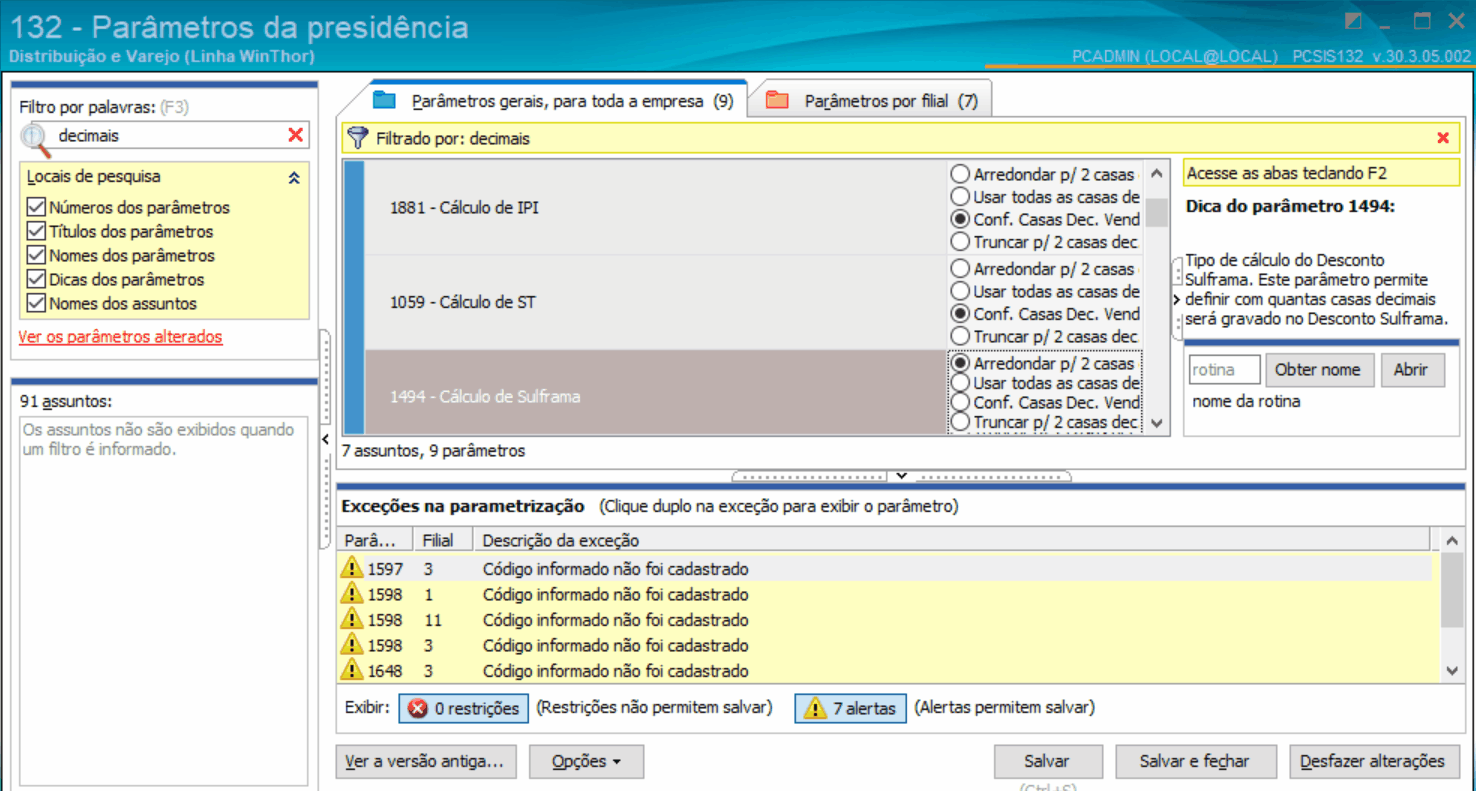The image size is (1476, 791).
Task: Open 'Parâmetros gerais, para toda a empresa' tab
Action: [x=553, y=101]
